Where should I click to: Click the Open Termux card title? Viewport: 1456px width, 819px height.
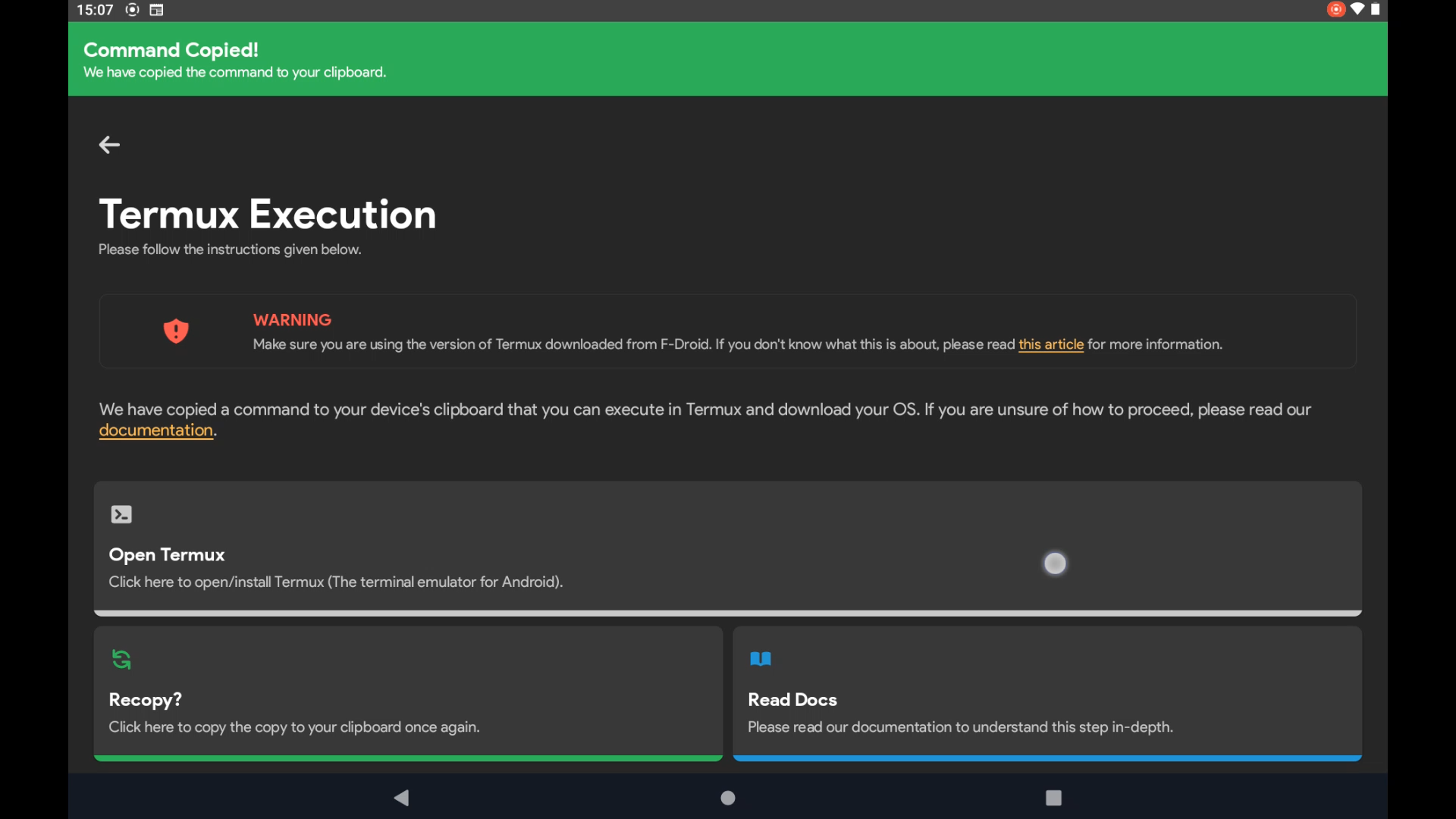pos(167,555)
